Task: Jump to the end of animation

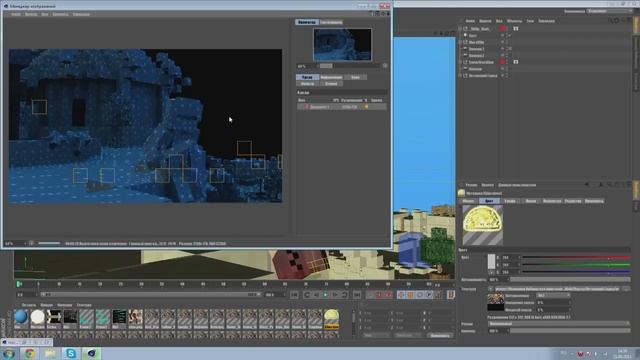Action: click(x=356, y=295)
